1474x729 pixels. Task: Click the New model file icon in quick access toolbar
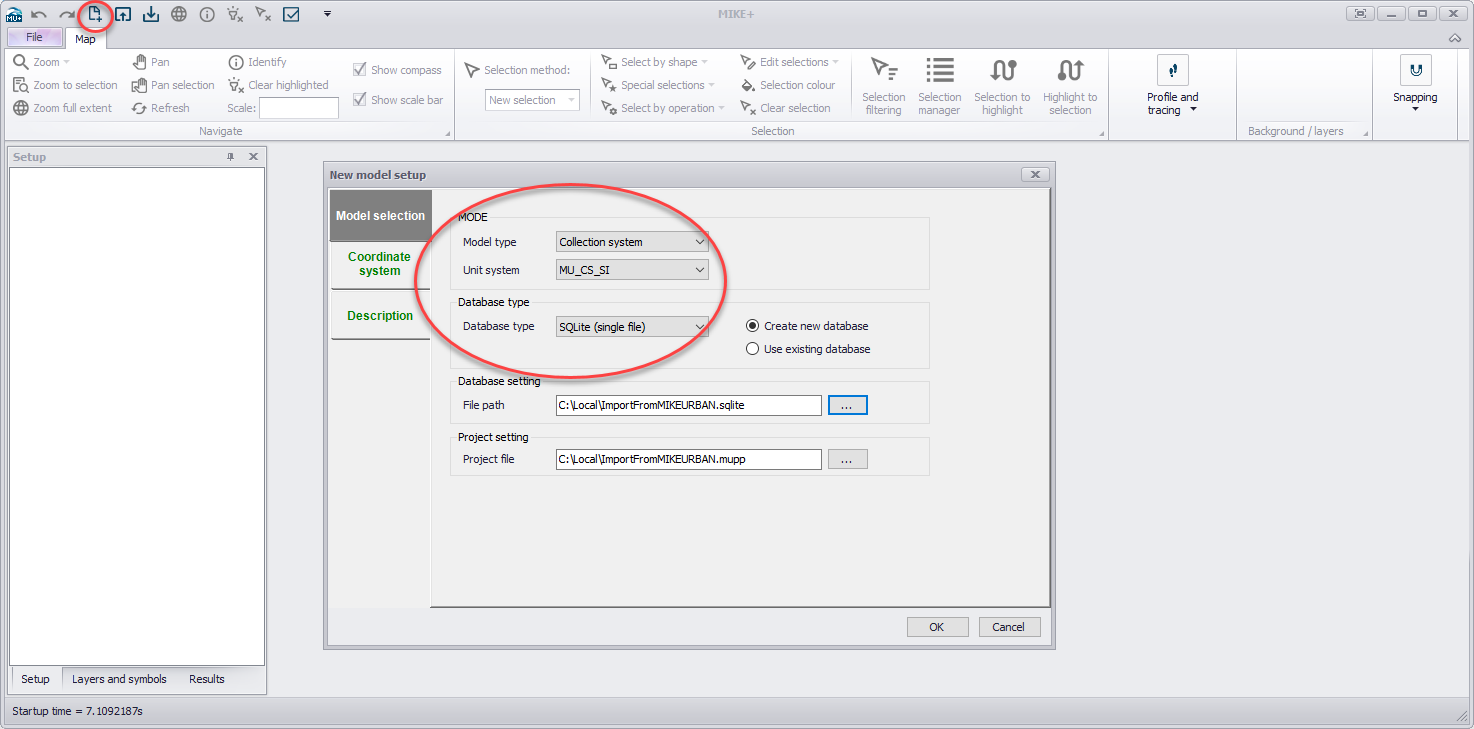[x=95, y=14]
